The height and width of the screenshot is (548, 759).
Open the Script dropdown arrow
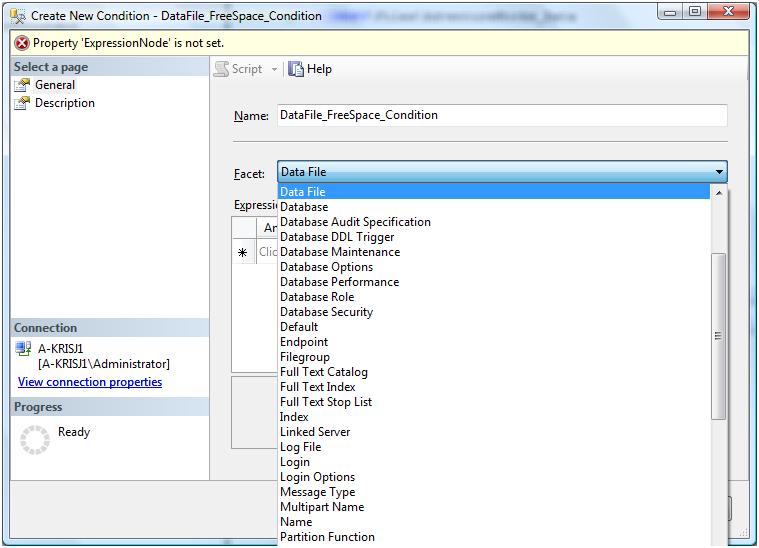(274, 69)
